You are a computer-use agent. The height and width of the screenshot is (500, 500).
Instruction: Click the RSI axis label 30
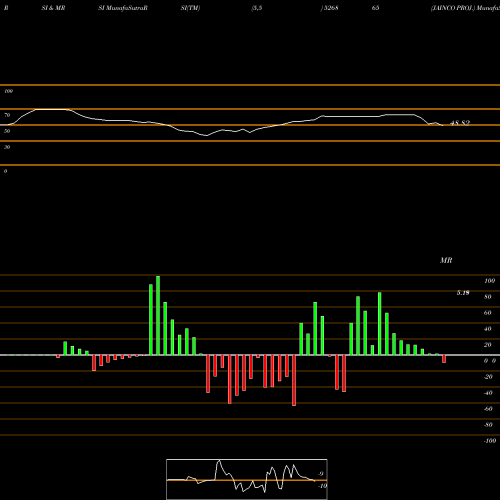pos(7,147)
